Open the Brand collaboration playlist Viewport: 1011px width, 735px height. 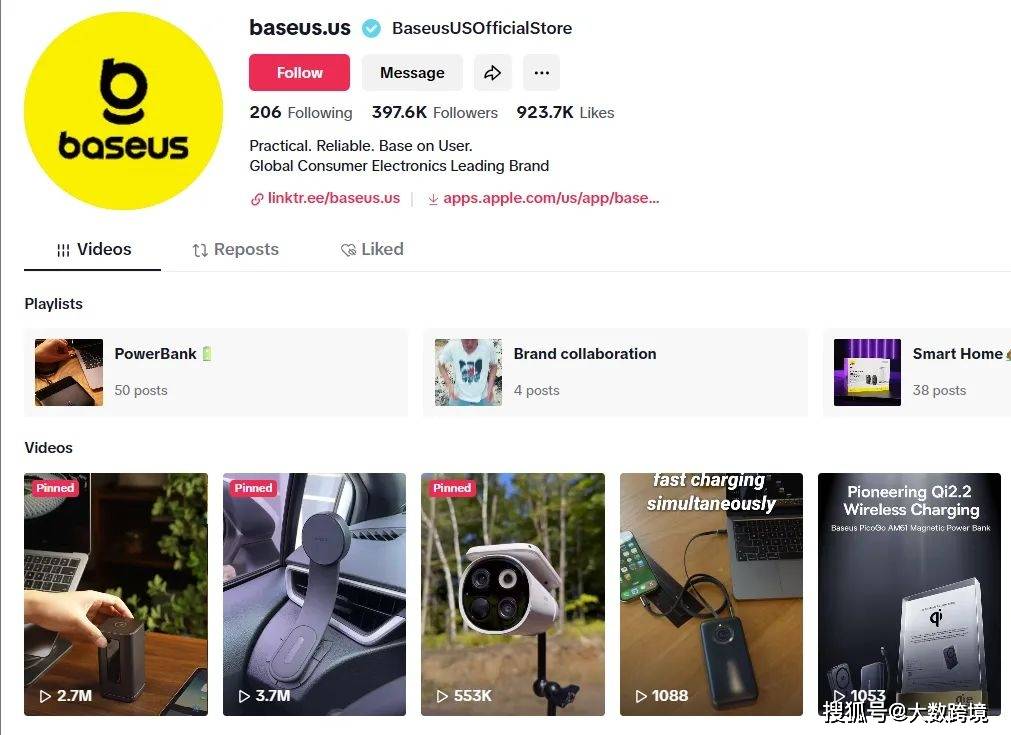click(615, 373)
